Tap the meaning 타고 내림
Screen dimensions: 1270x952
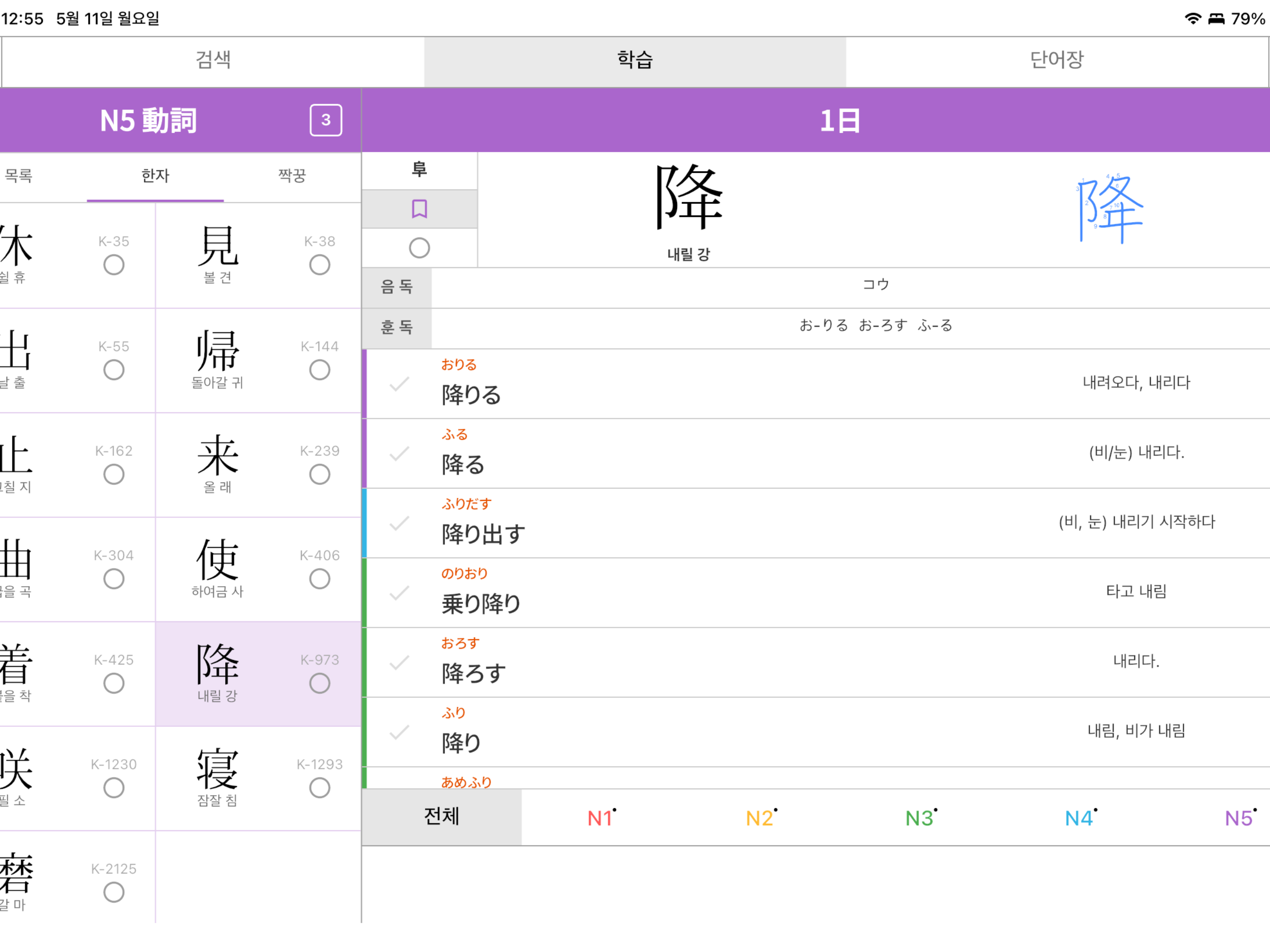1136,592
